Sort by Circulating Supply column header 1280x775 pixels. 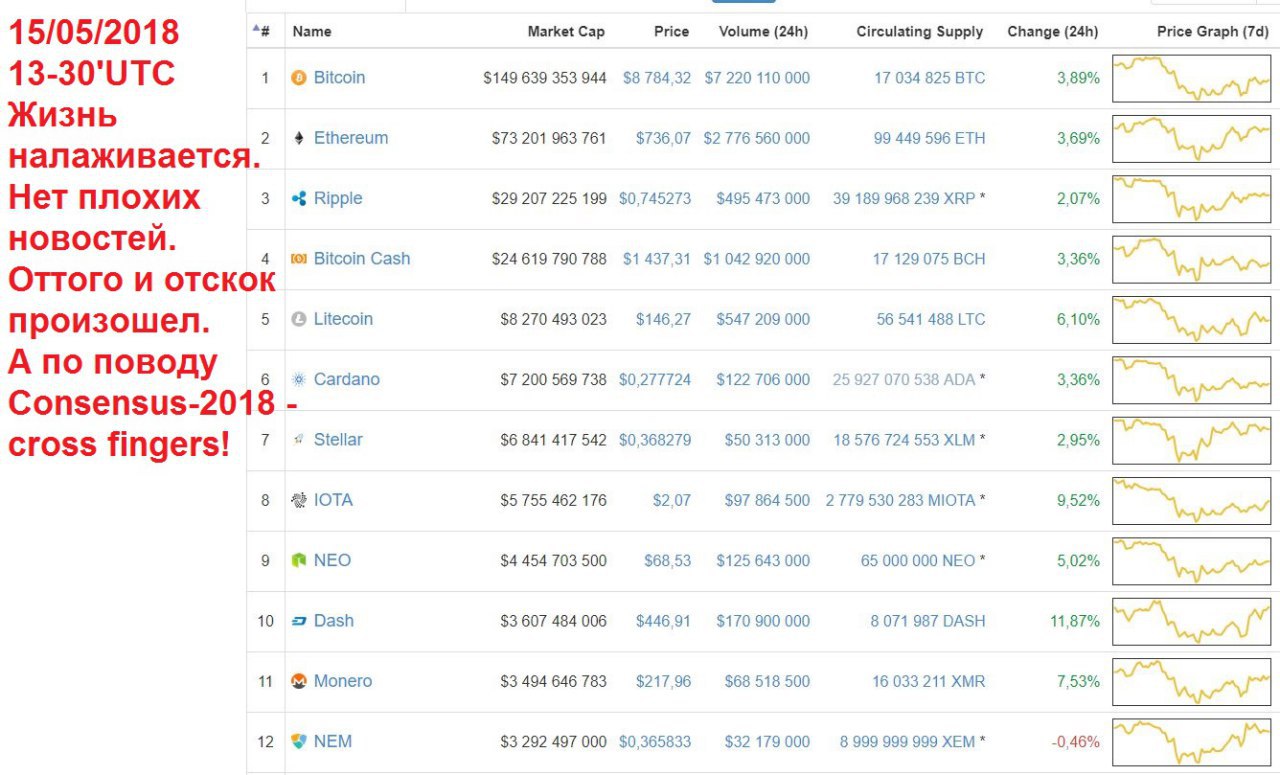tap(920, 31)
